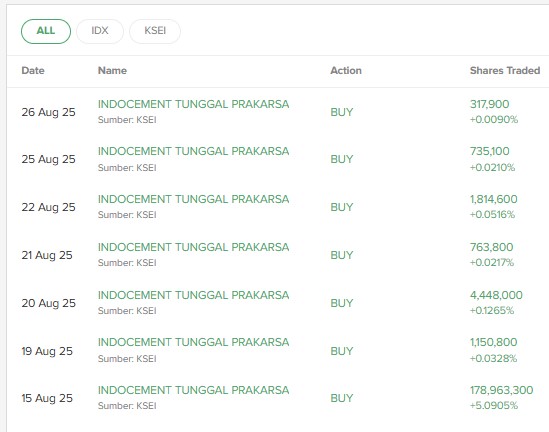This screenshot has height=432, width=549.
Task: Open Indocement link dated 20 Aug 25
Action: (193, 295)
